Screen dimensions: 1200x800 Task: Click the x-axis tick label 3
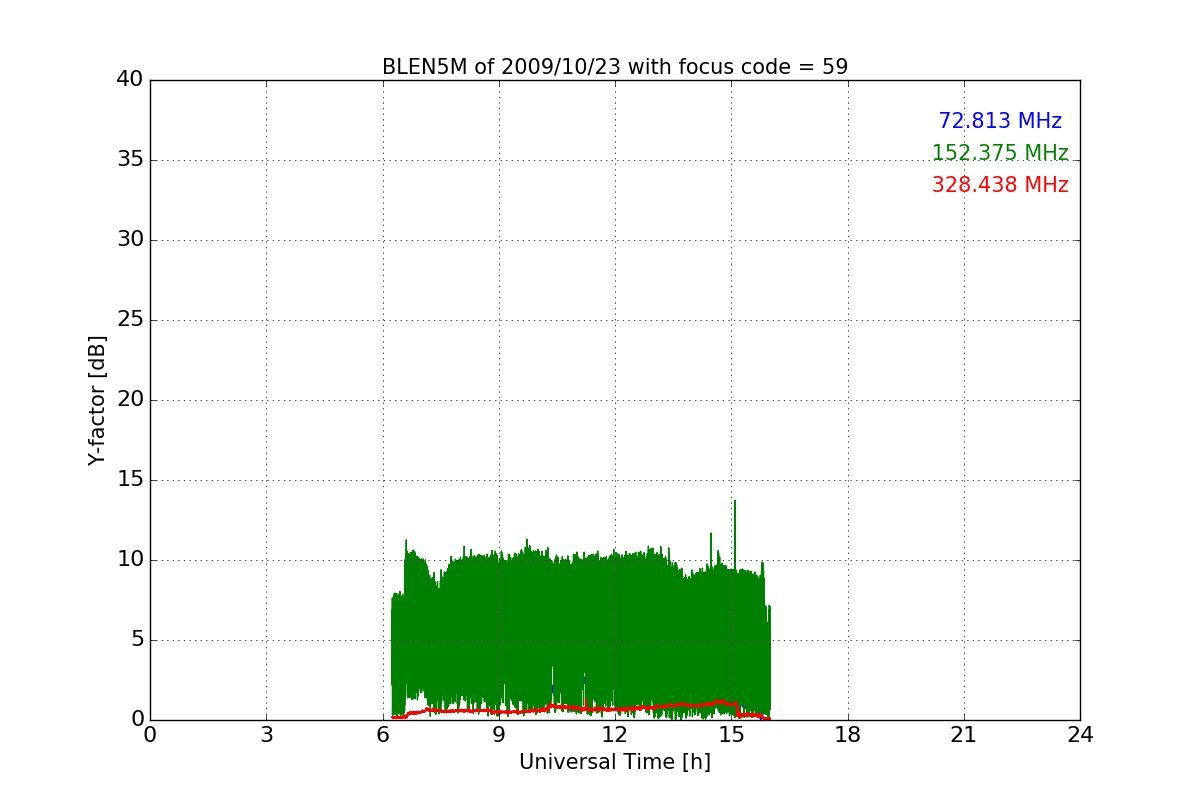tap(266, 735)
